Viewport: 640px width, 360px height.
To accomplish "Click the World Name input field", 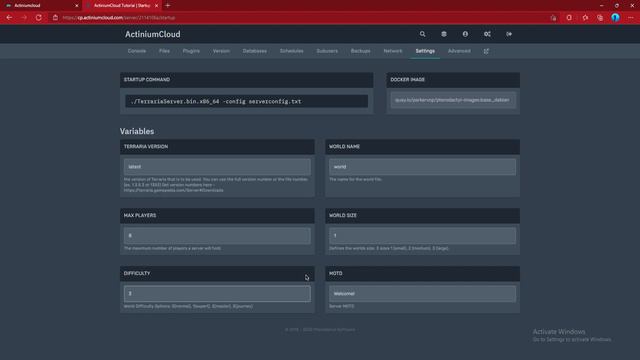I will pyautogui.click(x=422, y=167).
